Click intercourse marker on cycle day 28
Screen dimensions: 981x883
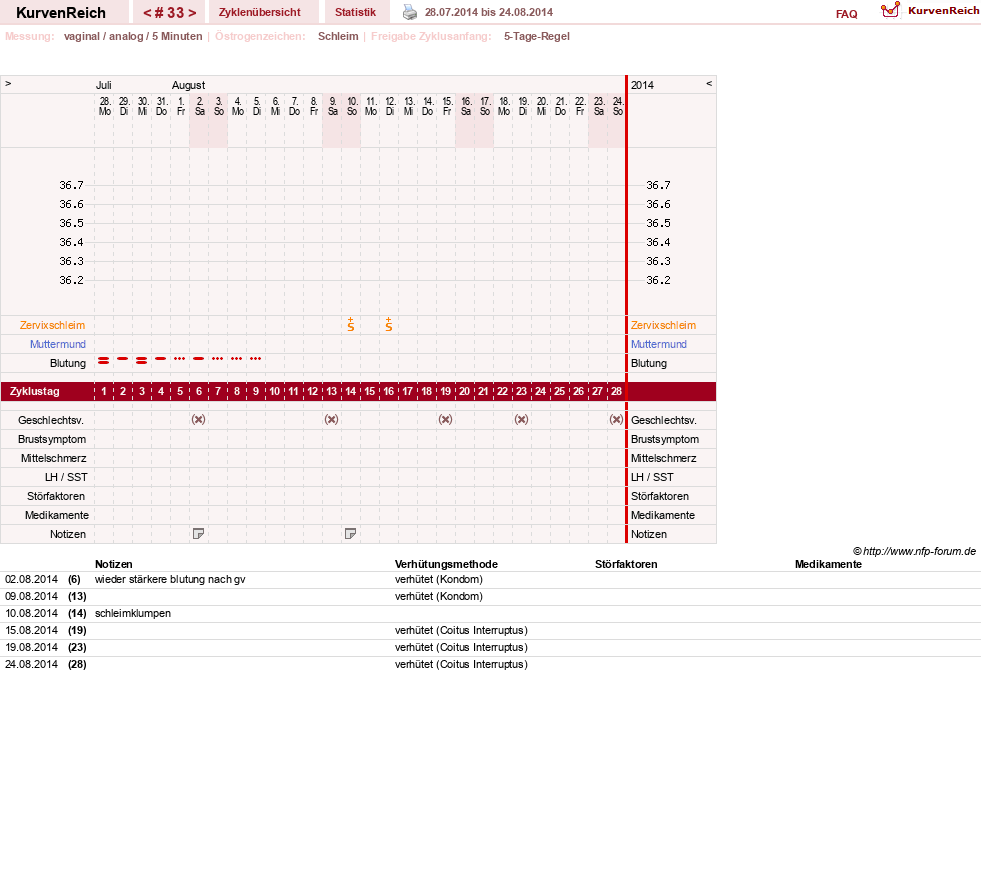[616, 419]
